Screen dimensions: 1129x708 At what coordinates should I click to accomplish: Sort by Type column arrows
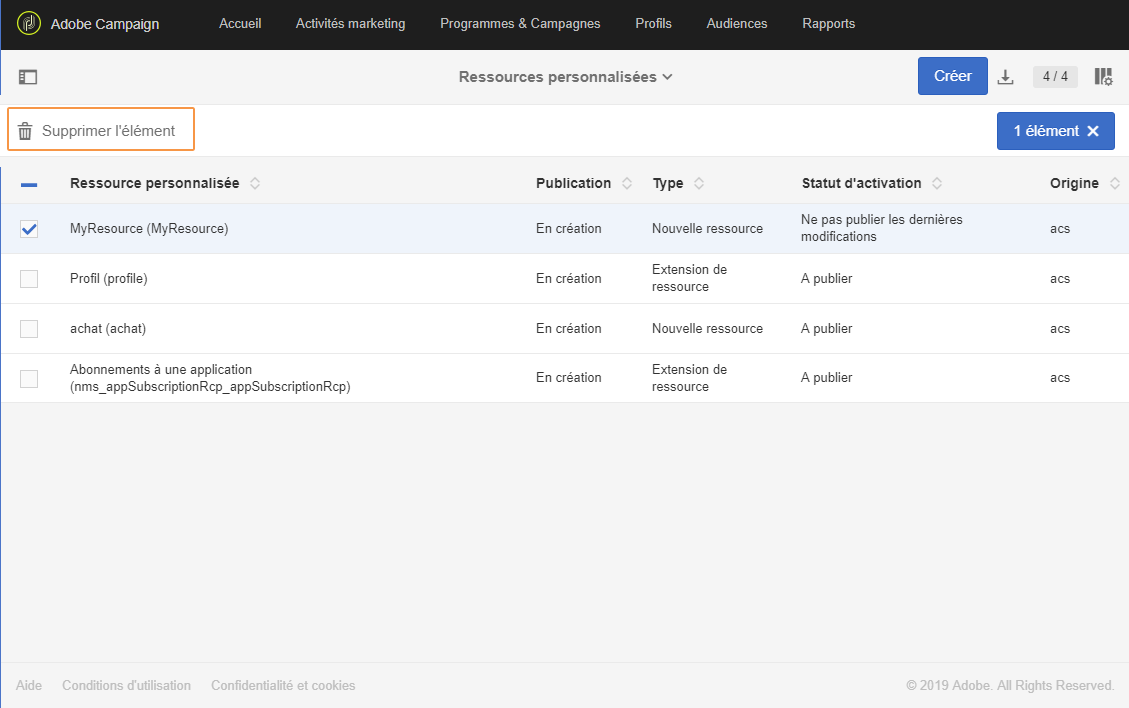pos(699,184)
